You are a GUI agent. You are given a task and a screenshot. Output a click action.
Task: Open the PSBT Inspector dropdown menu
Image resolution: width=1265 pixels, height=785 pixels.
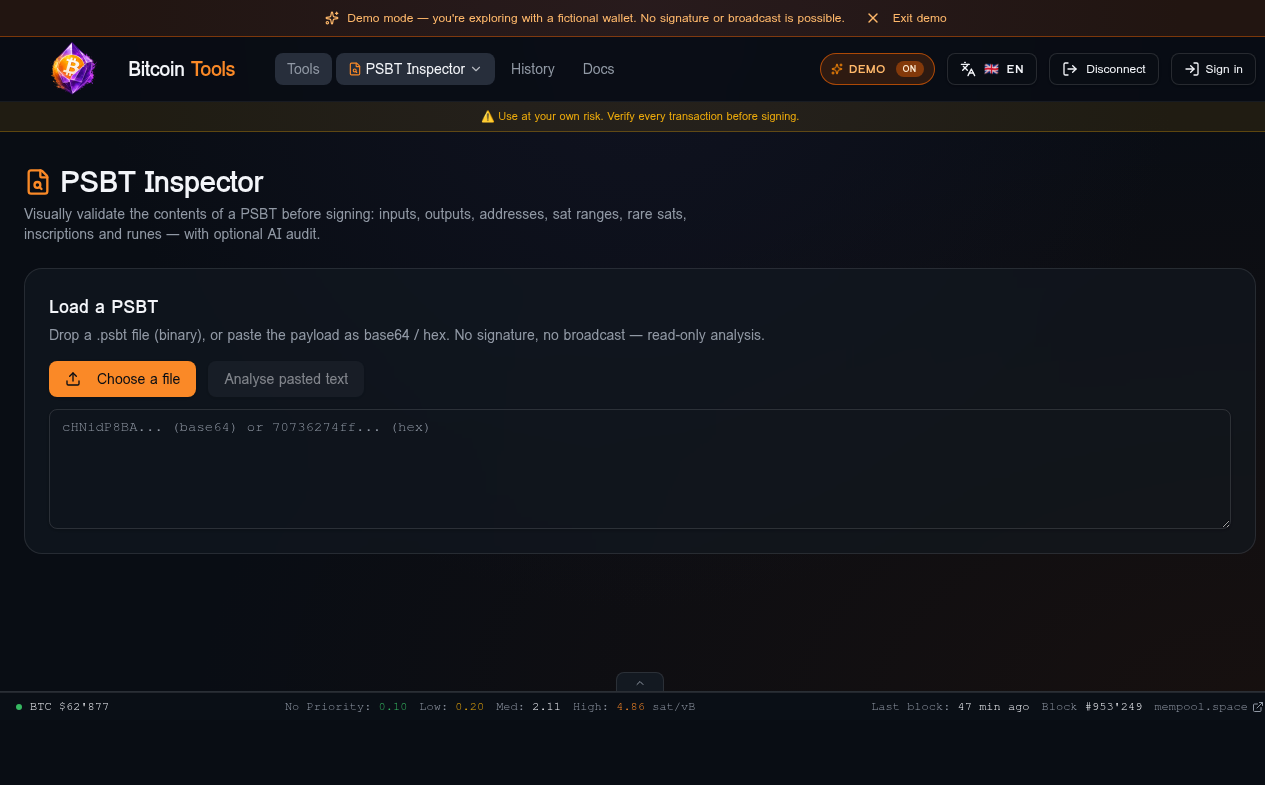coord(415,69)
